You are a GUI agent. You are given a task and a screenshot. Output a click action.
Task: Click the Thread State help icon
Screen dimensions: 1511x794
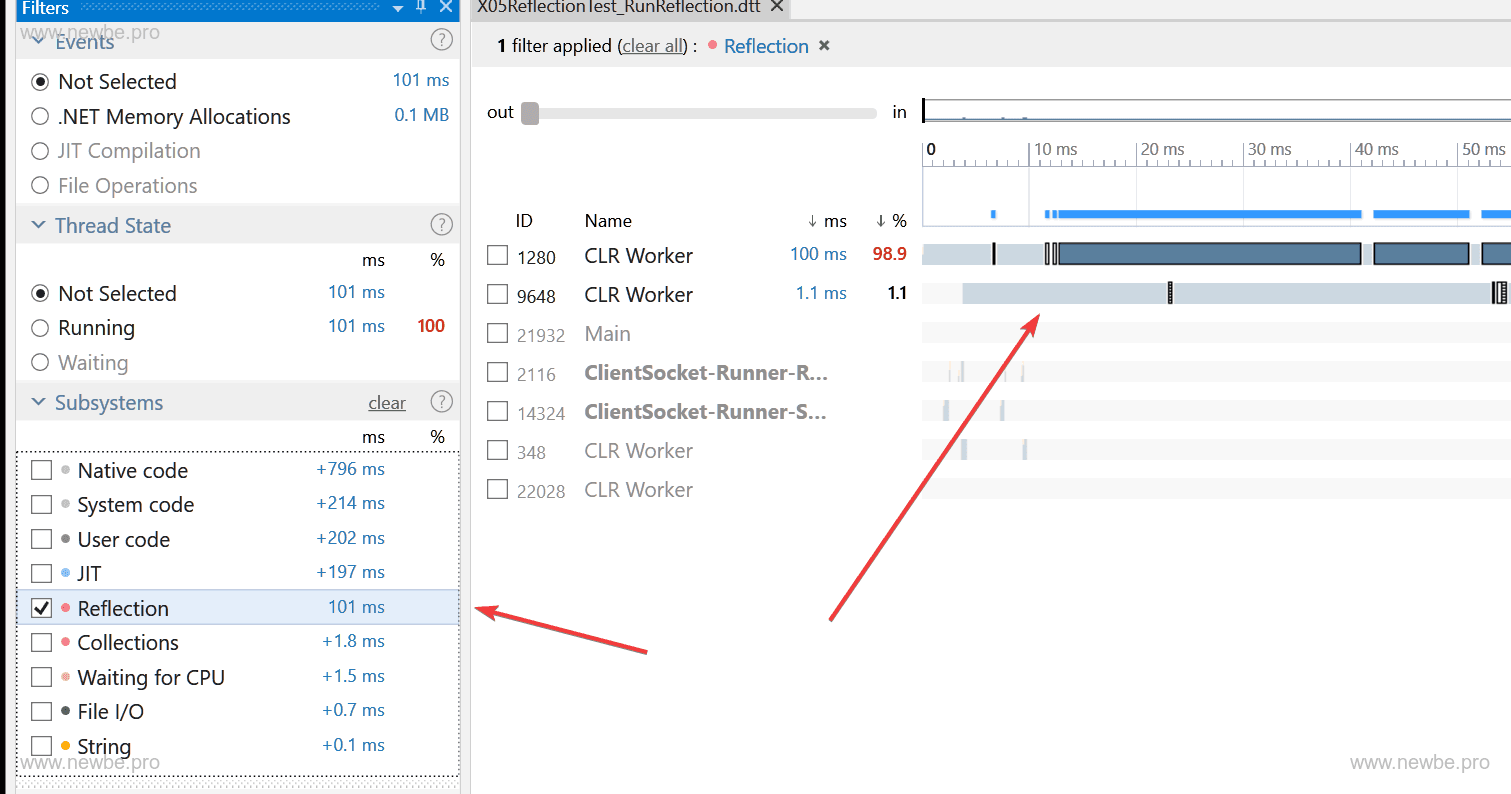[x=441, y=225]
